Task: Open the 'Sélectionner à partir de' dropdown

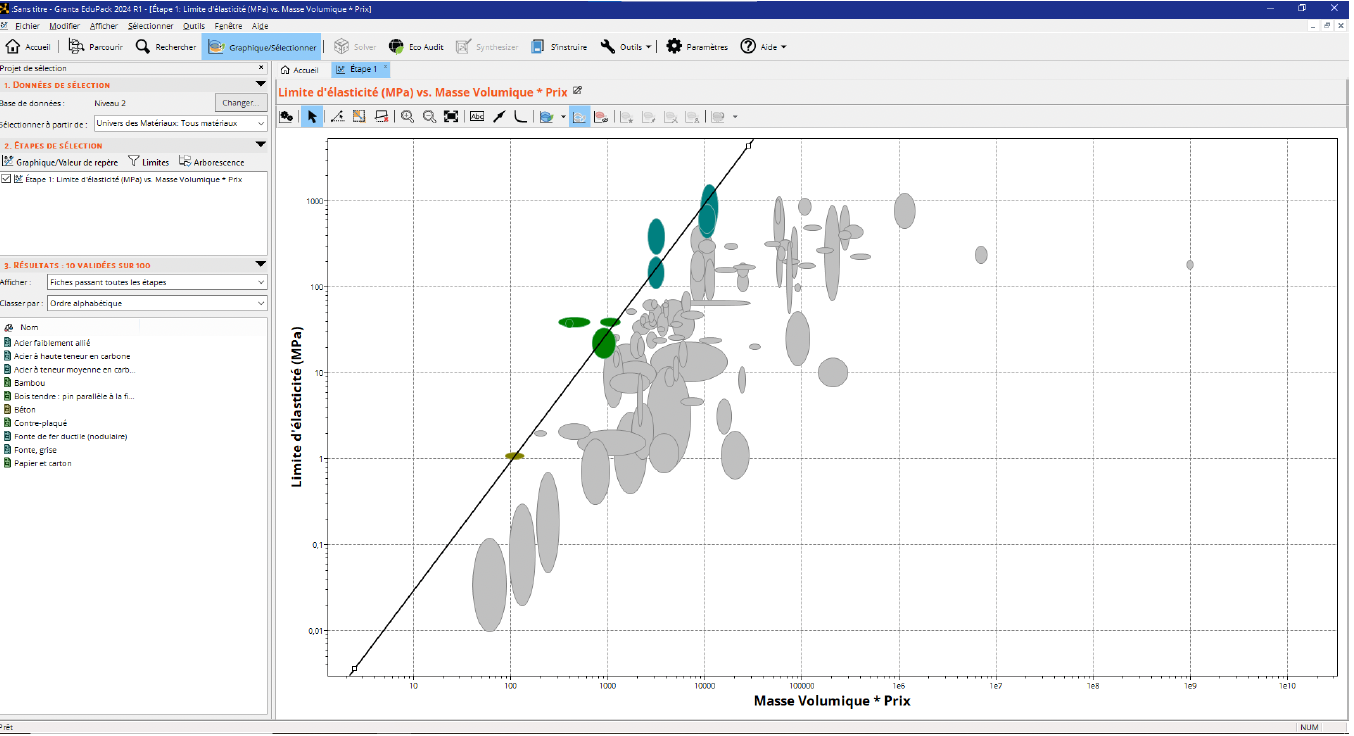Action: [x=180, y=123]
